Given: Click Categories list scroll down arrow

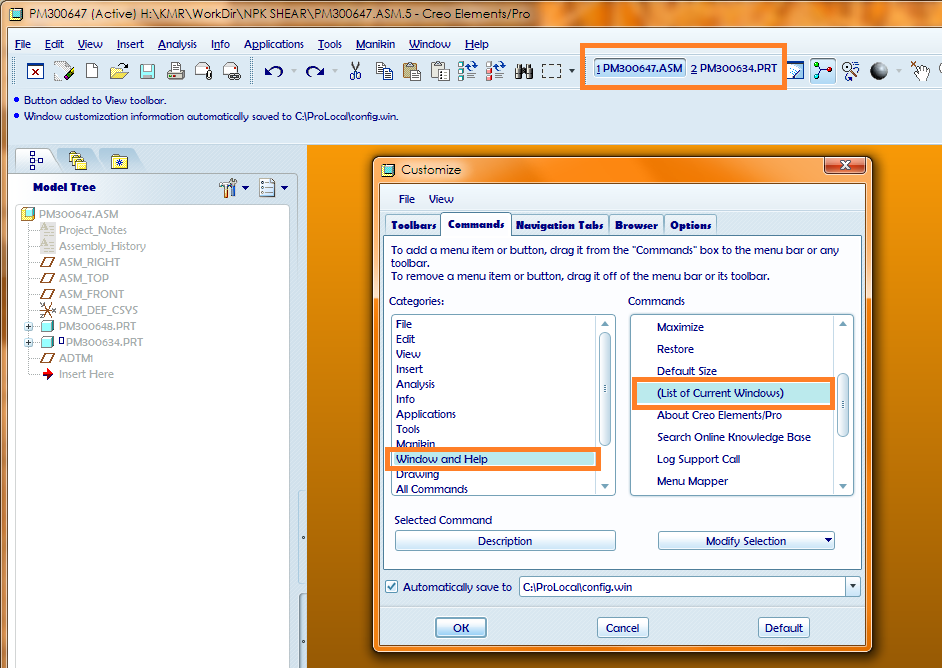Looking at the screenshot, I should point(605,487).
